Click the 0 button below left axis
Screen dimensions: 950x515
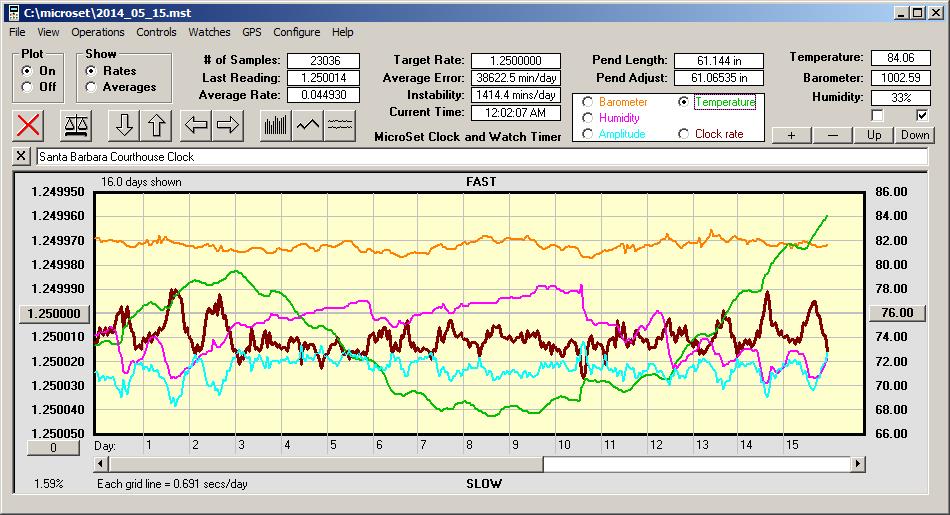pyautogui.click(x=53, y=448)
